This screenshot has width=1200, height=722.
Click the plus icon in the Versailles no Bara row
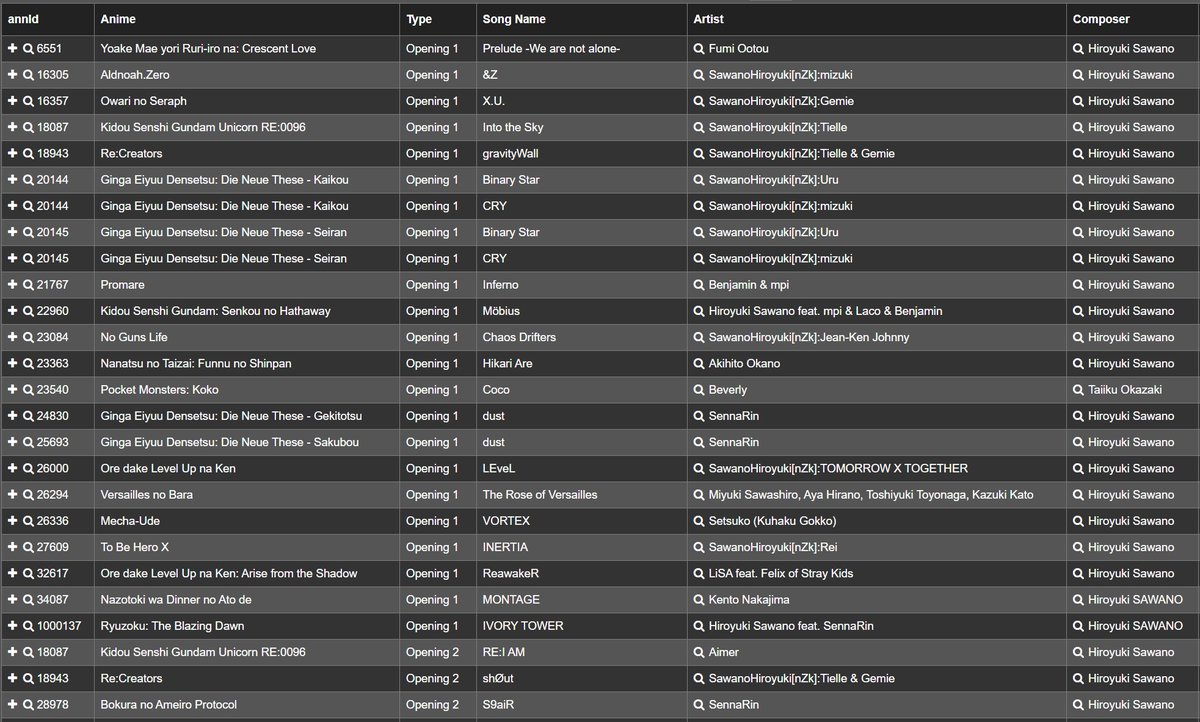tap(13, 494)
